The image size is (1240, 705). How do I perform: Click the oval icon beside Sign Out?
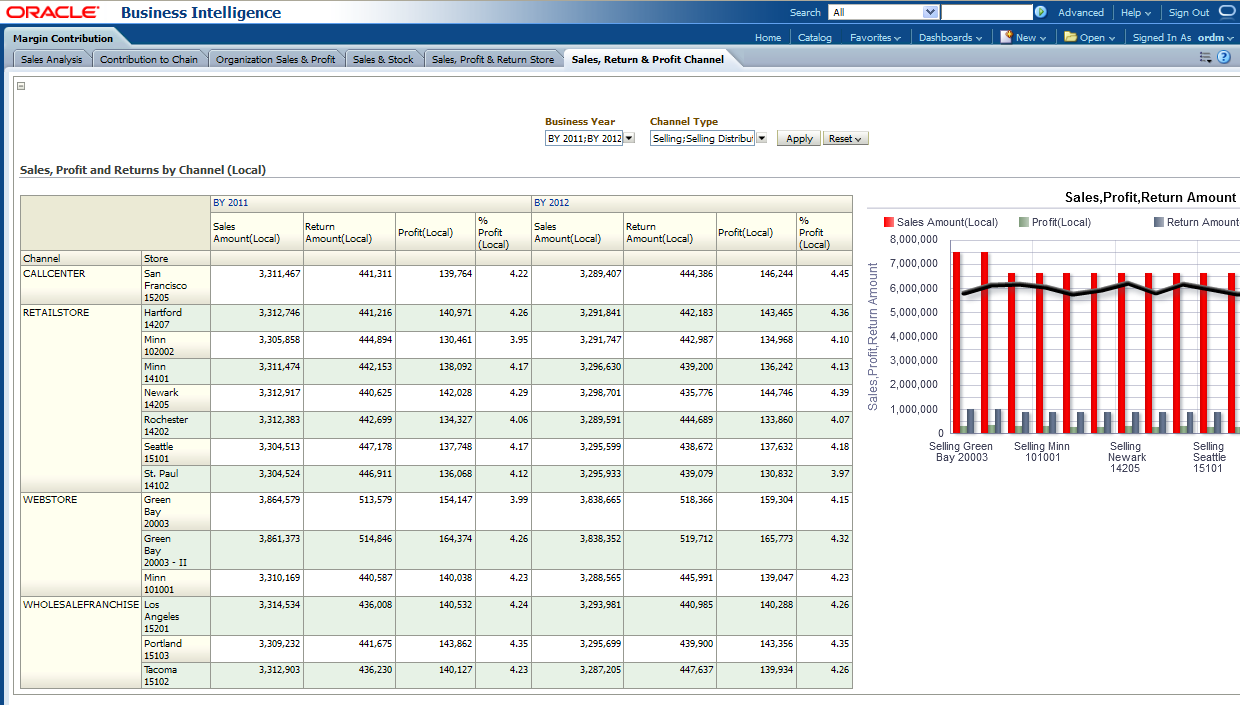1227,12
